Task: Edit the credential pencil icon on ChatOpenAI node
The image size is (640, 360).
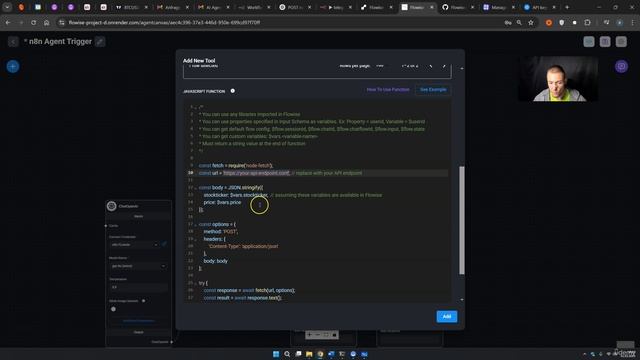Action: (x=164, y=244)
